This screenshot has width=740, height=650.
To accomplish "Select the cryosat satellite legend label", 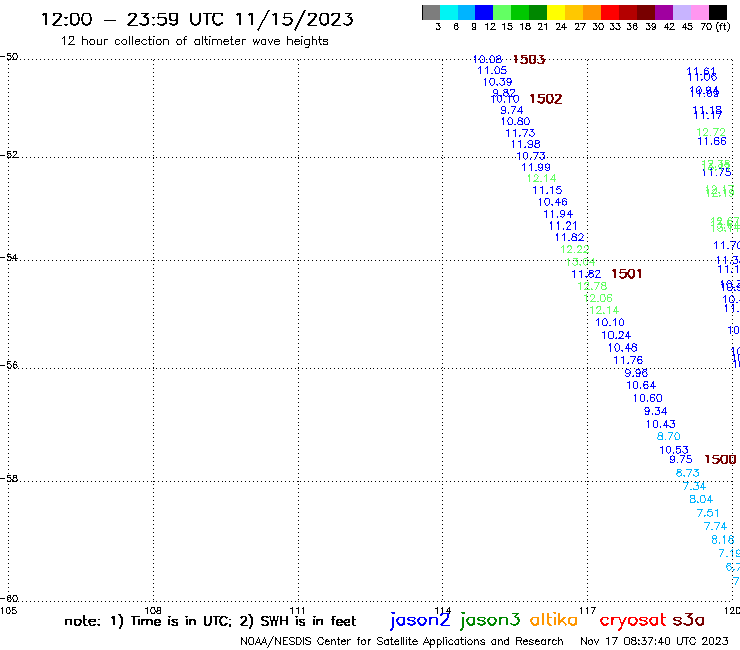I will 633,621.
